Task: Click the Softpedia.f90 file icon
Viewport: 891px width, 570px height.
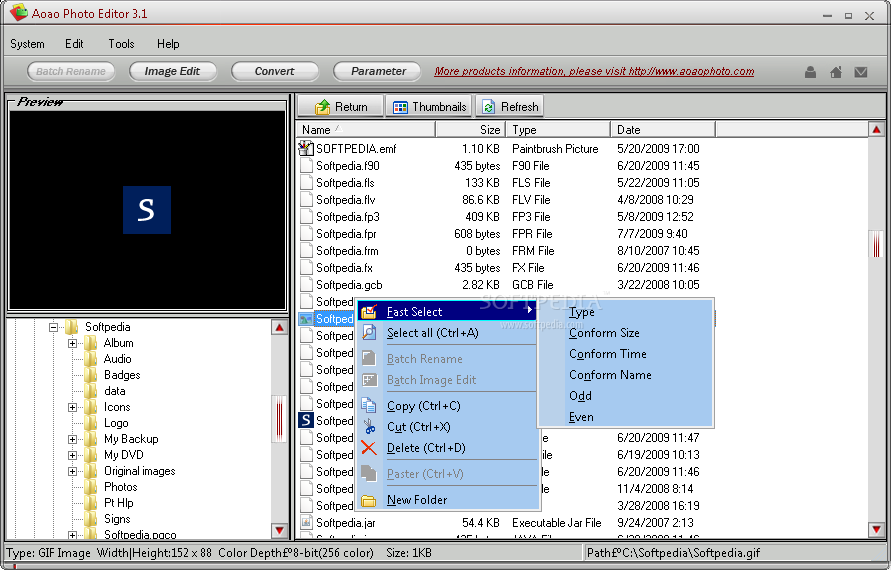Action: (x=306, y=165)
